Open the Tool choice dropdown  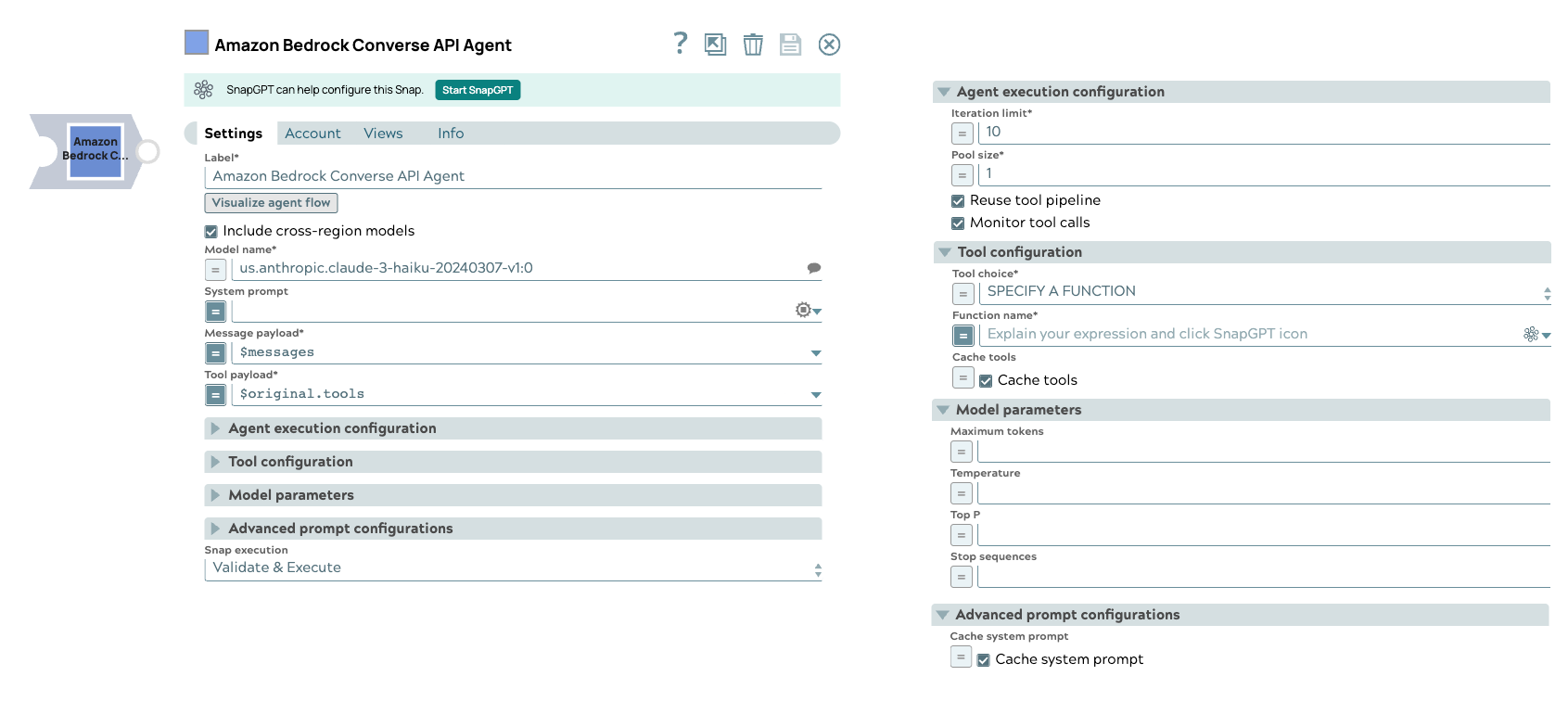pyautogui.click(x=1547, y=292)
